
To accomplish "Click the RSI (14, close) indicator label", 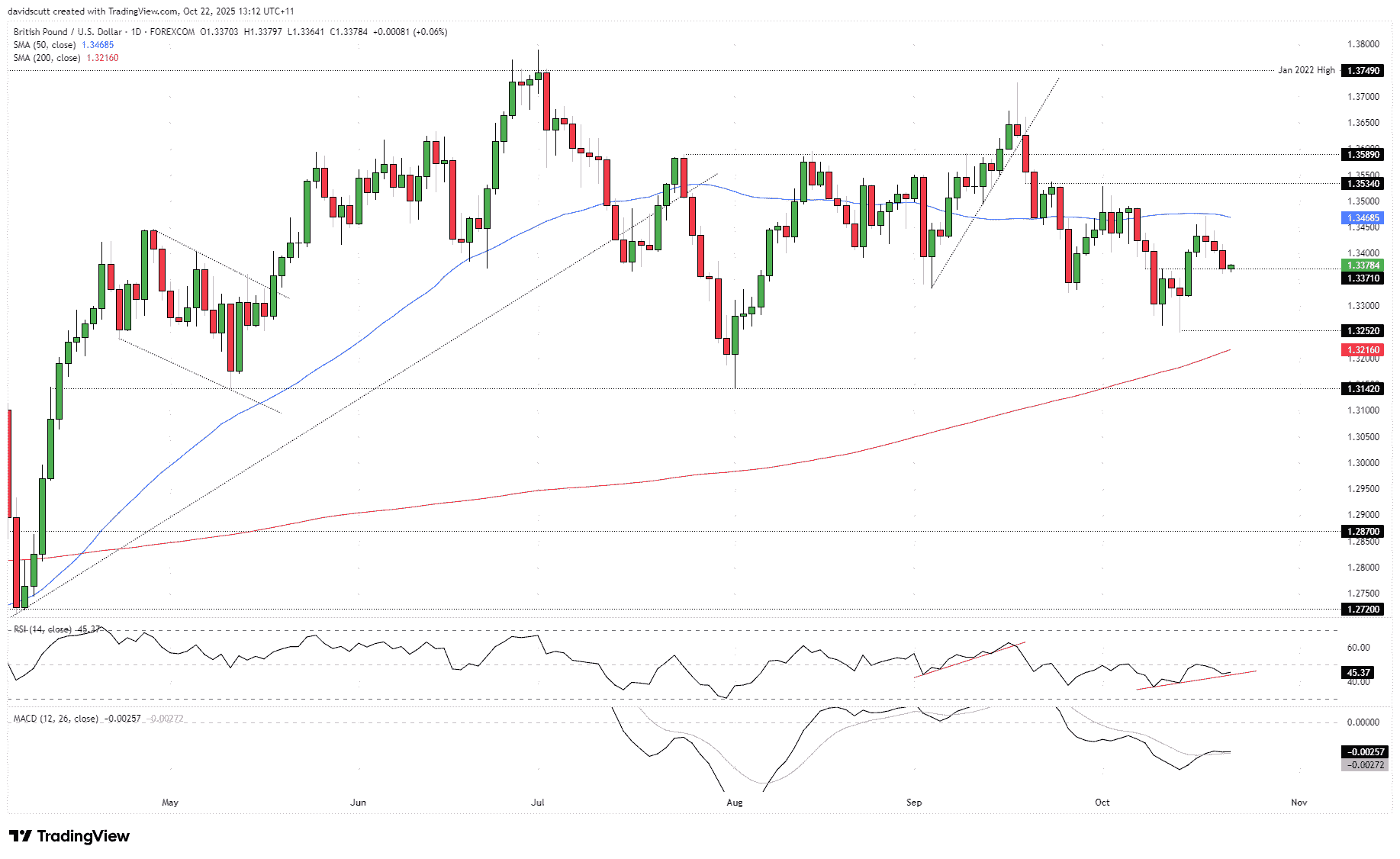I will click(43, 629).
